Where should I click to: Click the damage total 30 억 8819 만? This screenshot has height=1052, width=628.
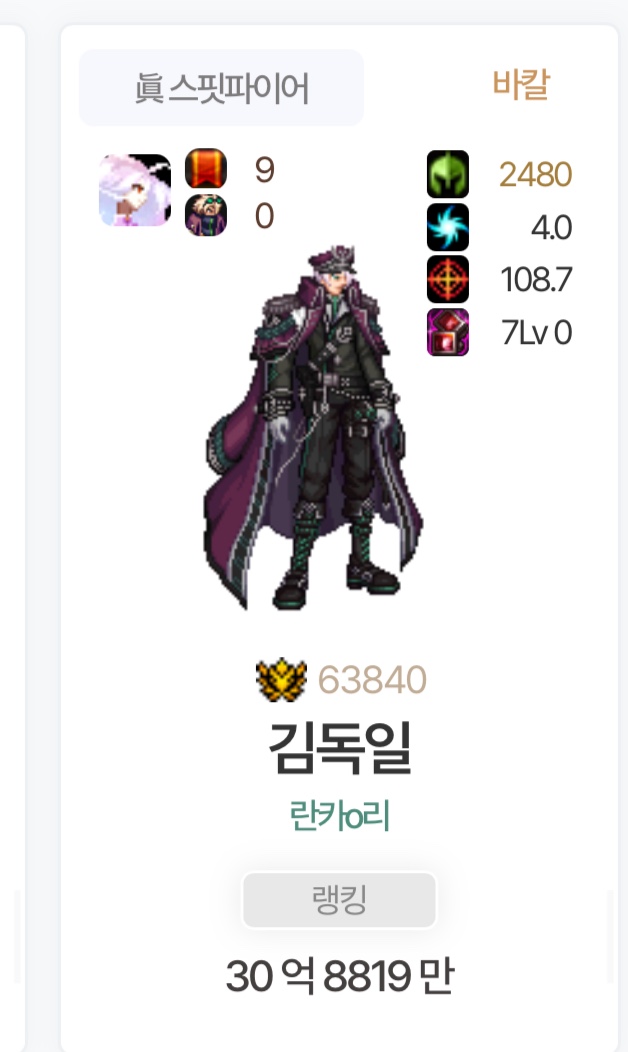click(x=340, y=976)
